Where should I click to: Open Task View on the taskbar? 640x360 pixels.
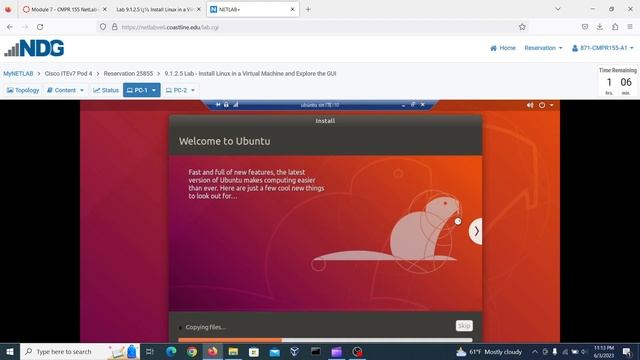point(150,351)
